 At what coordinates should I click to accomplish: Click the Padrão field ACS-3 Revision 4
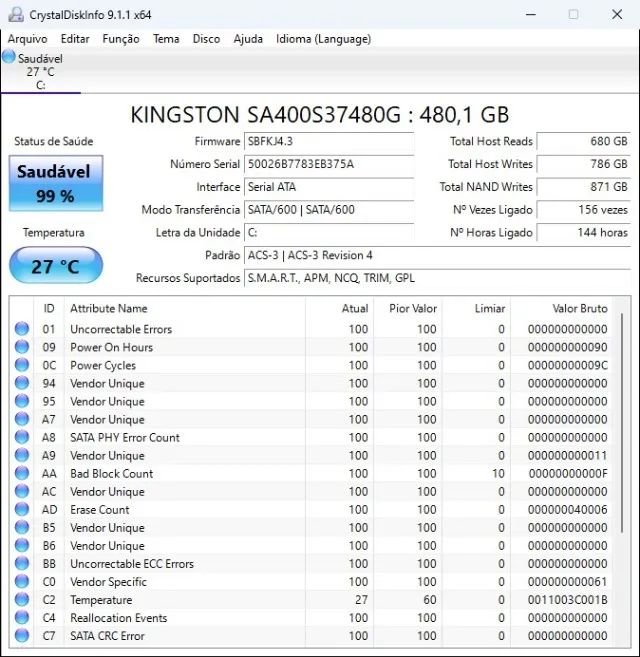click(x=437, y=255)
